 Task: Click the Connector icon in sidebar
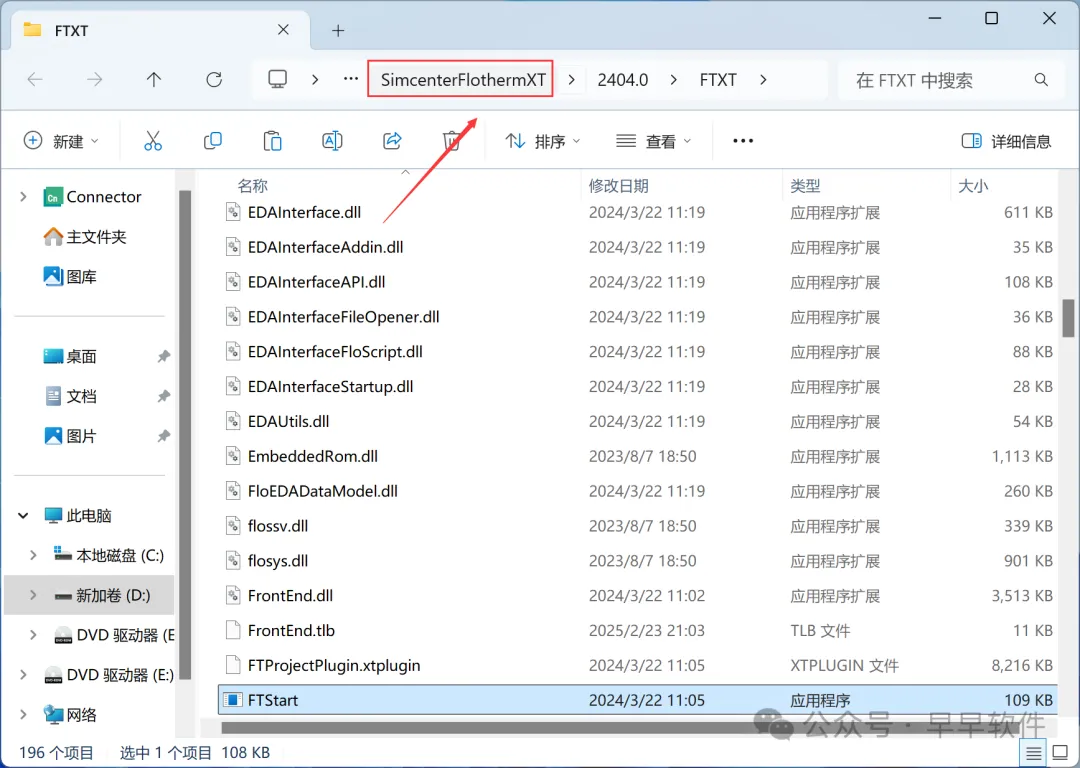pos(52,198)
